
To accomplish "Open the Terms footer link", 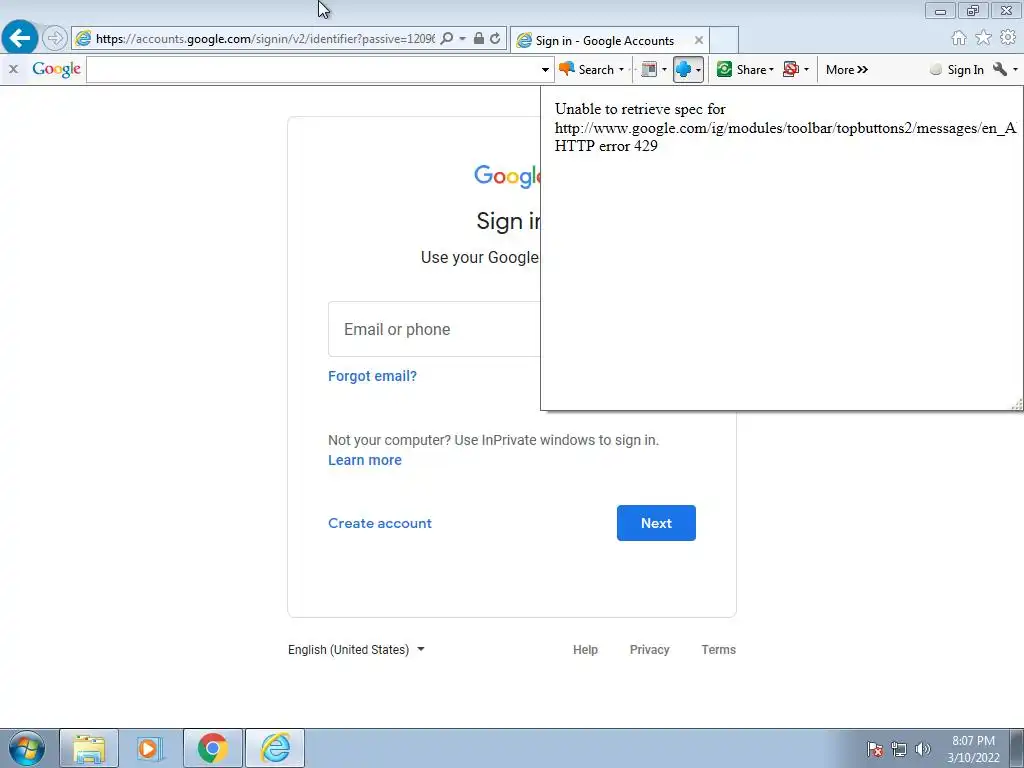I will [x=718, y=650].
